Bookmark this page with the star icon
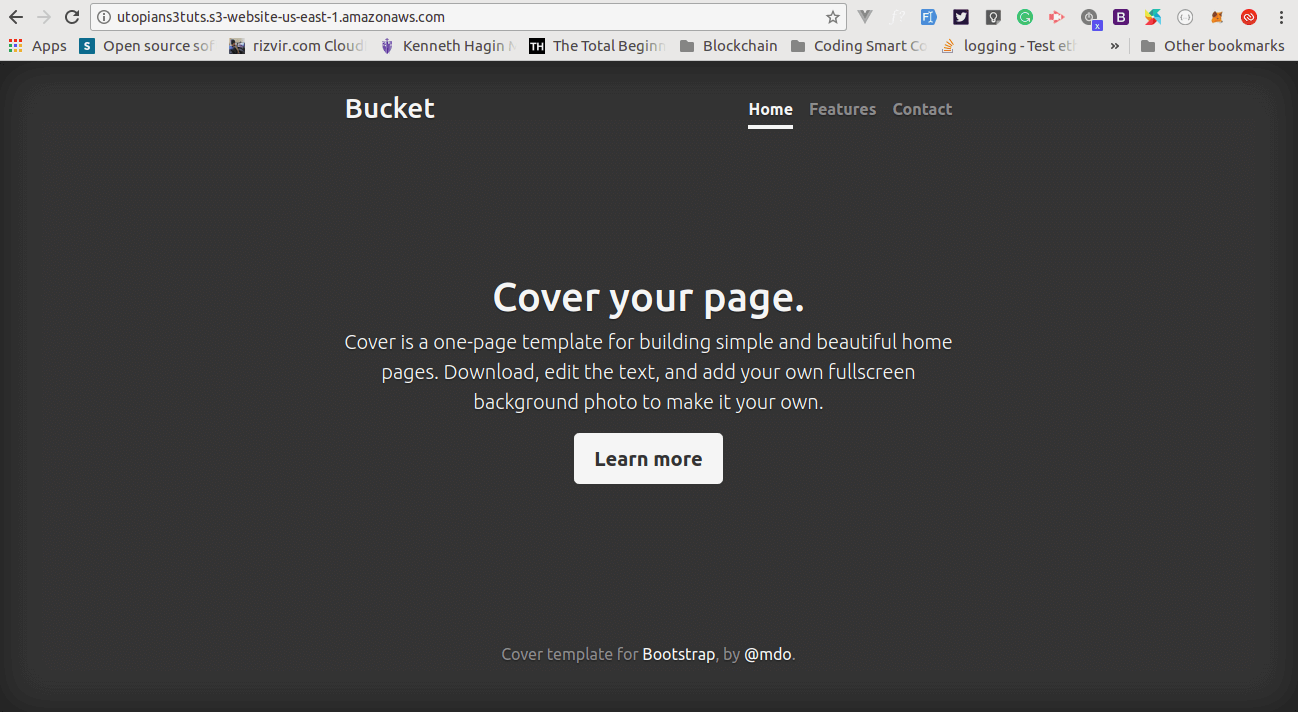Viewport: 1298px width, 712px height. pyautogui.click(x=832, y=17)
